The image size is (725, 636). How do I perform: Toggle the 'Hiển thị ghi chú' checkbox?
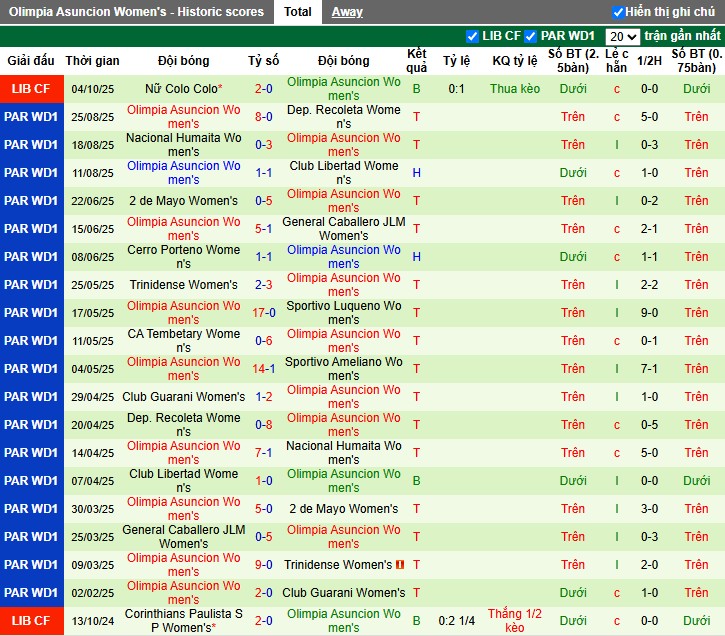[618, 12]
